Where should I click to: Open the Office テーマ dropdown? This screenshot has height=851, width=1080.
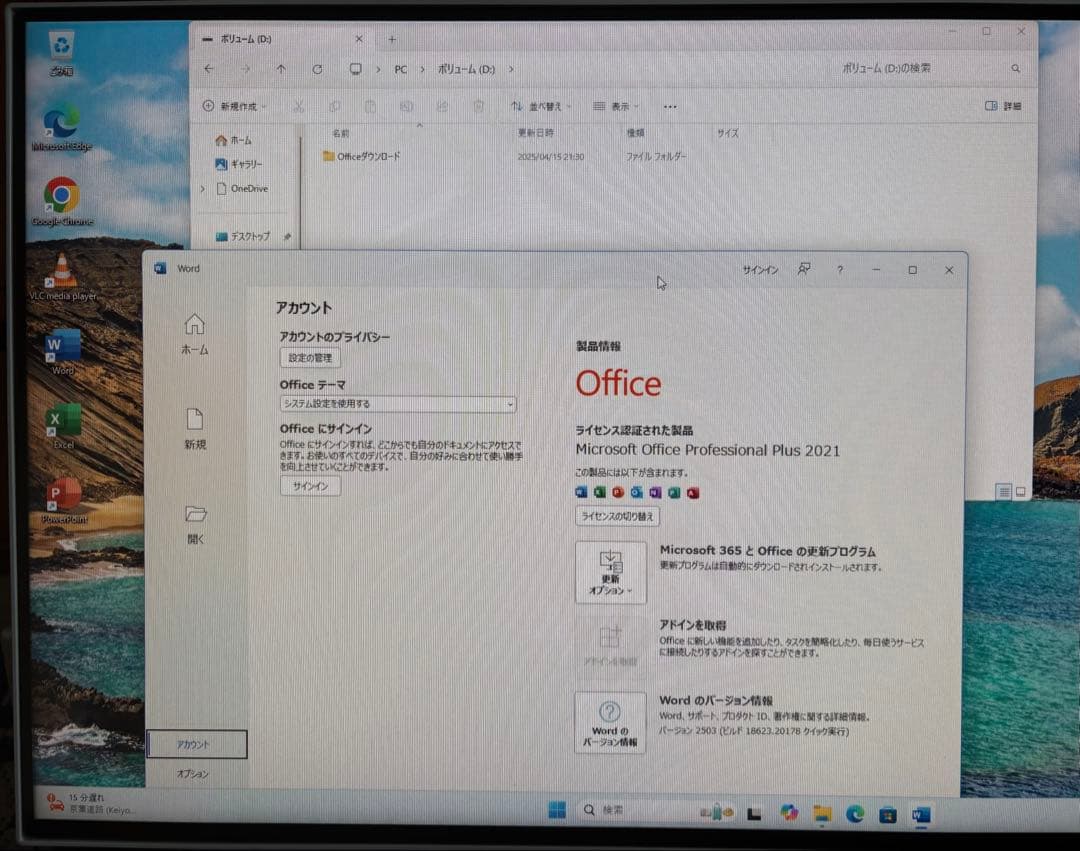pyautogui.click(x=397, y=404)
